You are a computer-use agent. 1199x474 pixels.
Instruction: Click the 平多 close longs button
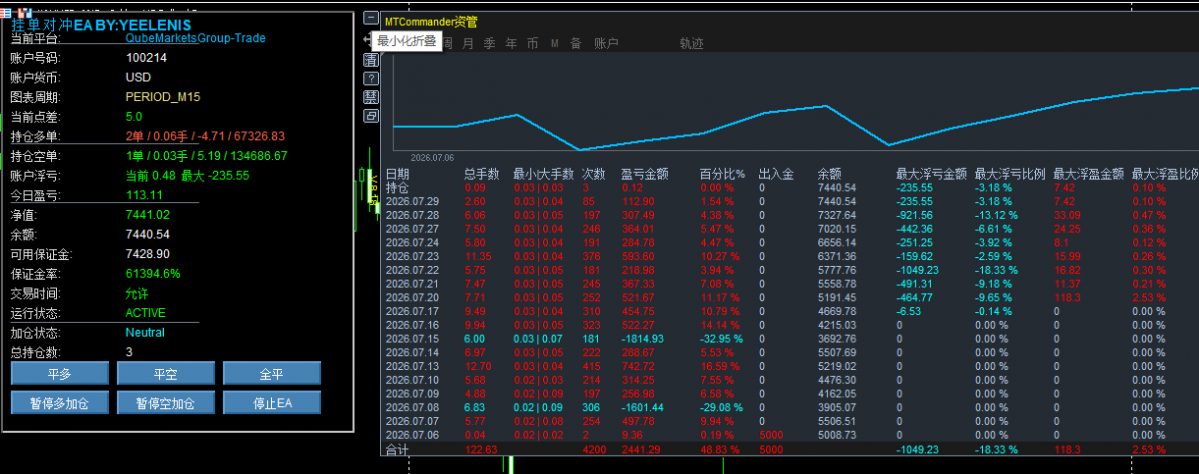(x=60, y=373)
